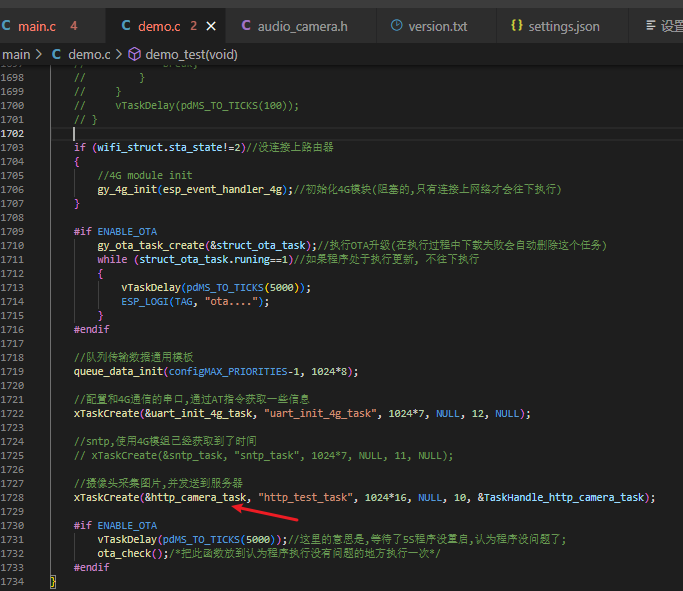The width and height of the screenshot is (683, 591).
Task: Click the "ota...." string literal
Action: [x=231, y=301]
